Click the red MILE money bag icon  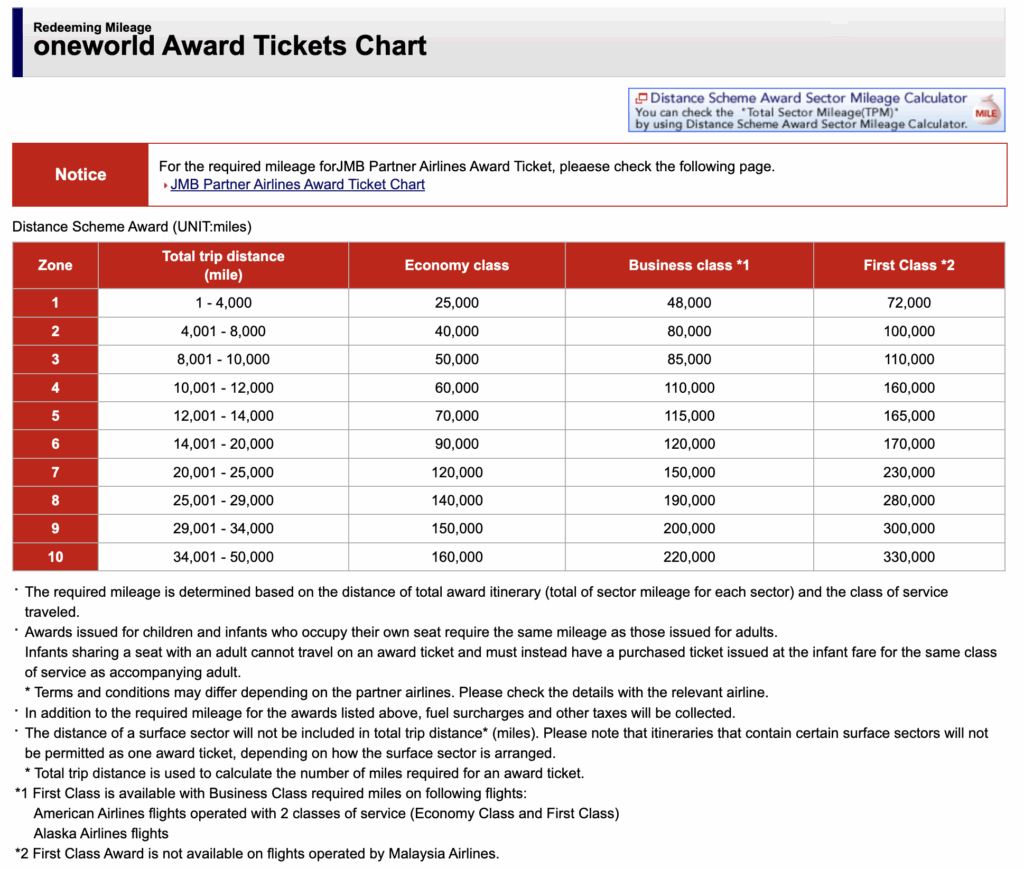(985, 111)
